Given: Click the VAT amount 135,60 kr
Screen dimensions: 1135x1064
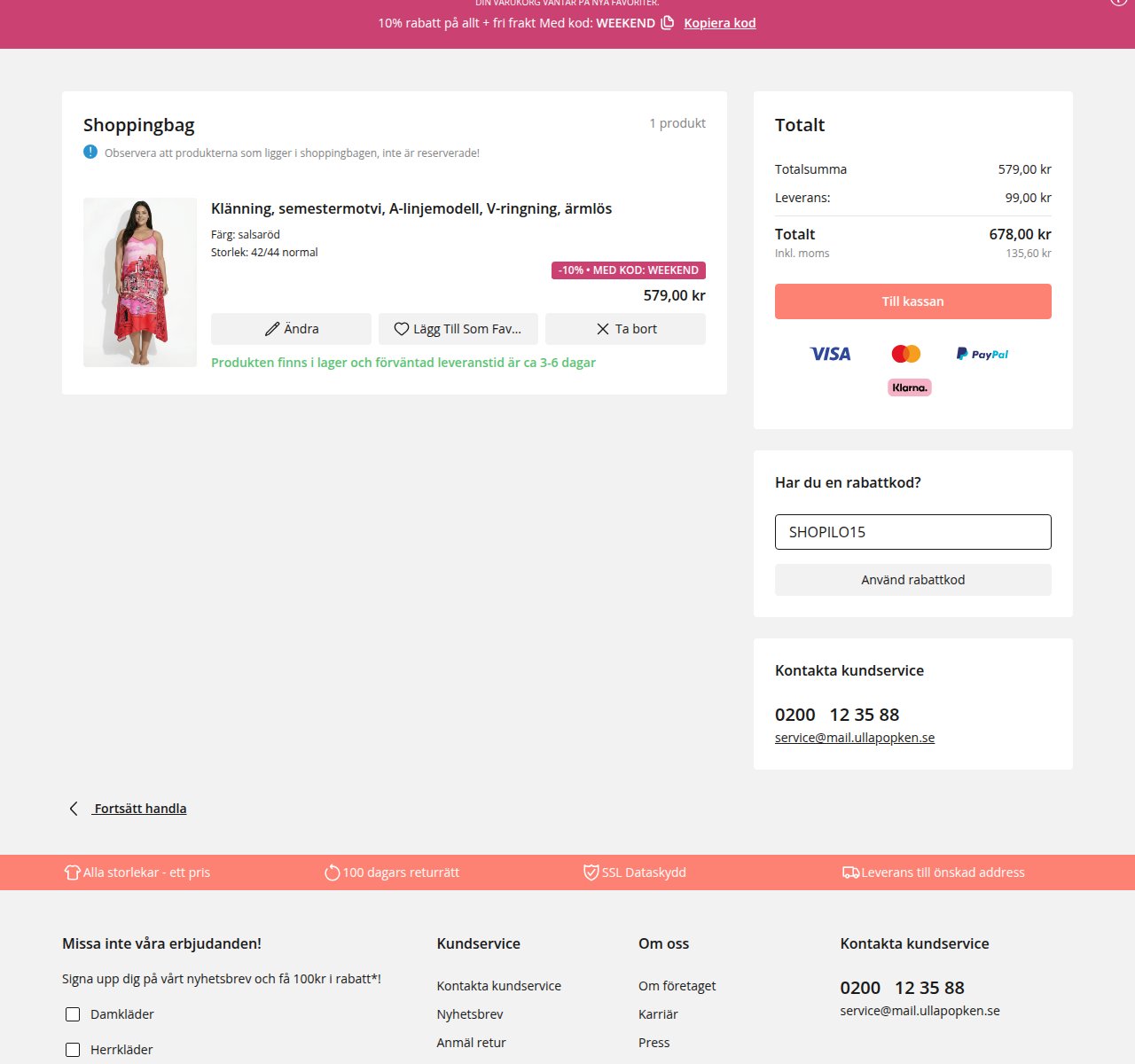Looking at the screenshot, I should (x=1029, y=254).
